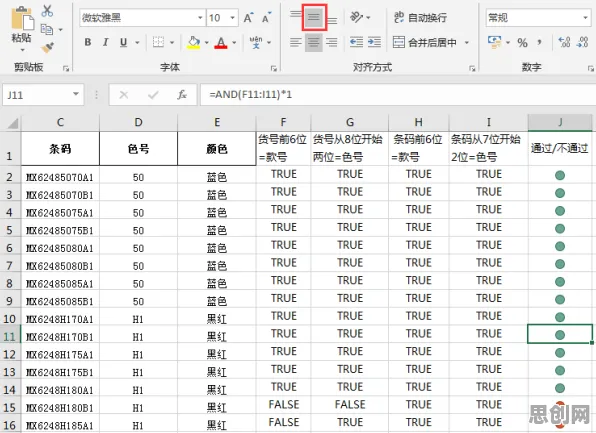Viewport: 596px width, 433px height.
Task: Click cell MX62485070A1
Action: pos(60,177)
